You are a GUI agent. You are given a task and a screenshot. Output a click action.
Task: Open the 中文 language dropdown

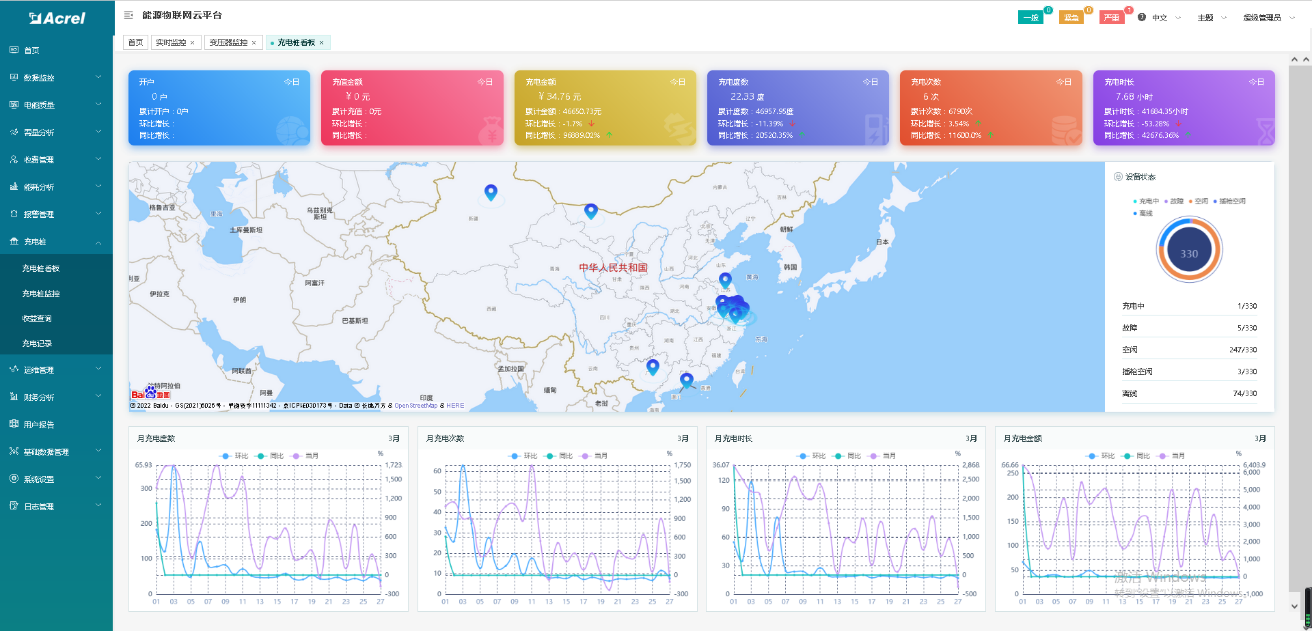1166,18
